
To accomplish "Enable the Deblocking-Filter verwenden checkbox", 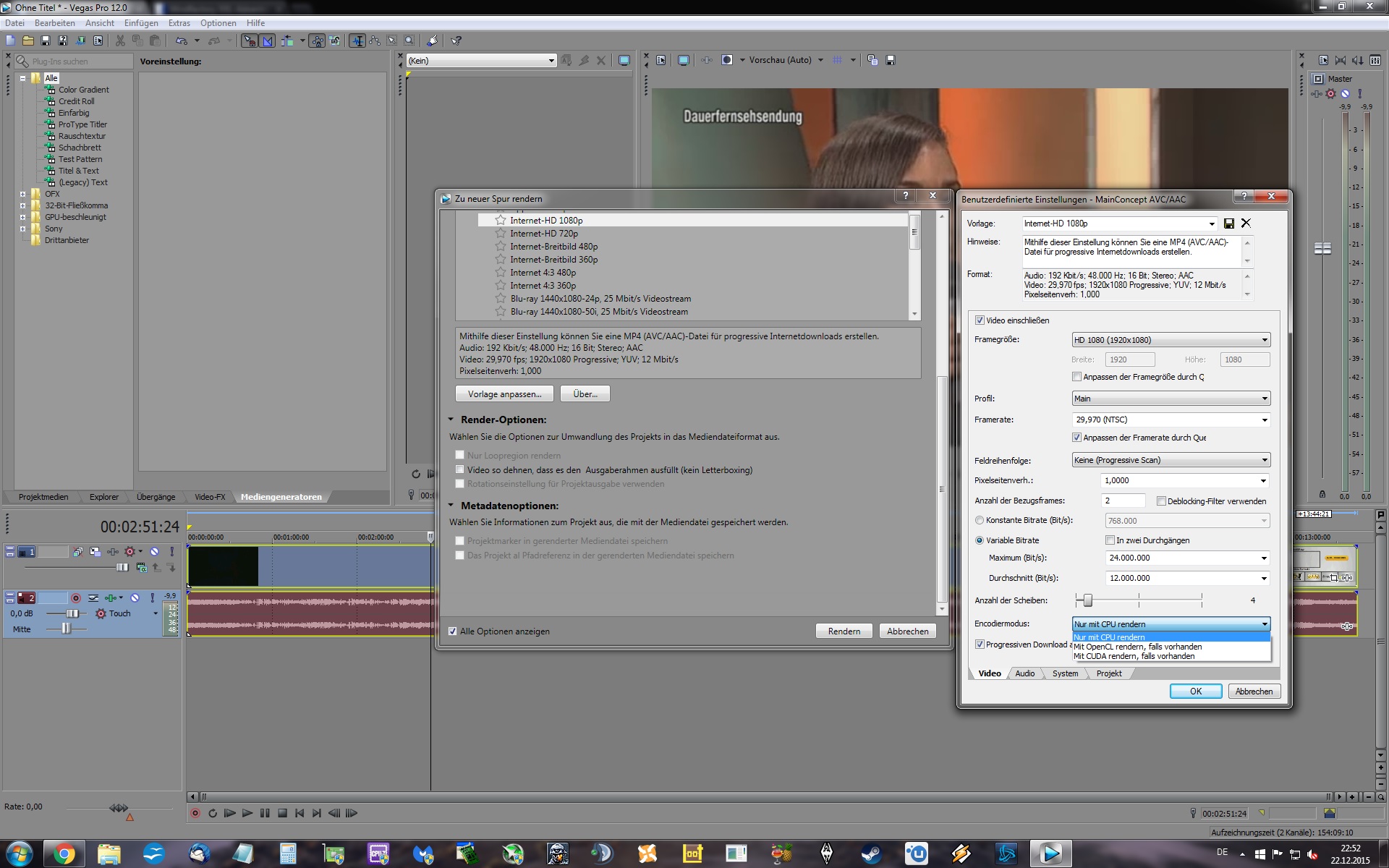I will [x=1161, y=501].
